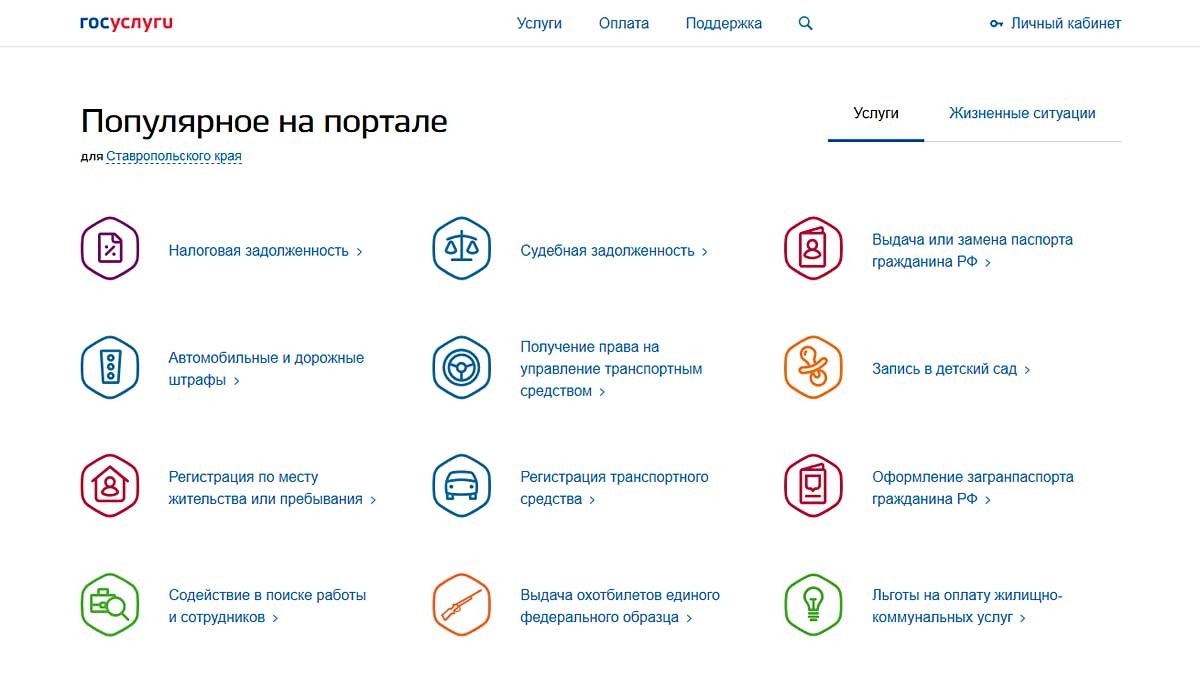1200x678 pixels.
Task: Open the search icon in the header
Action: pos(805,22)
